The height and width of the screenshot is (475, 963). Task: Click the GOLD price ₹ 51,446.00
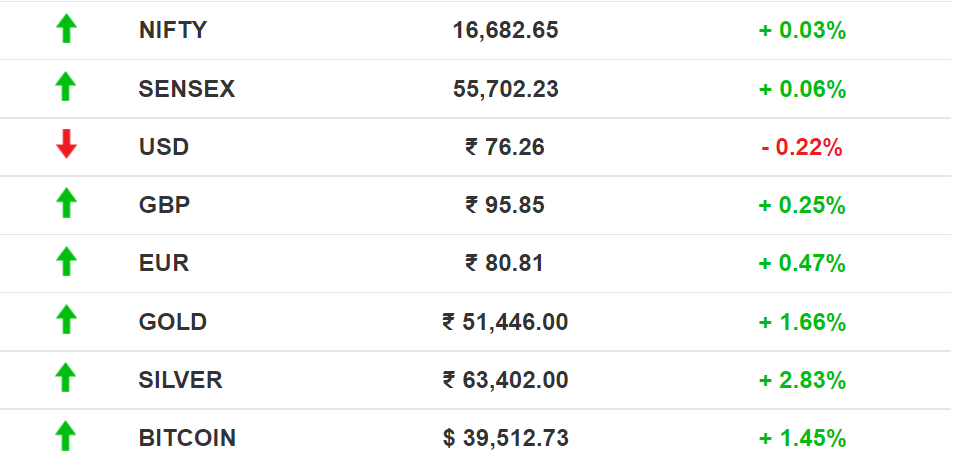coord(505,322)
